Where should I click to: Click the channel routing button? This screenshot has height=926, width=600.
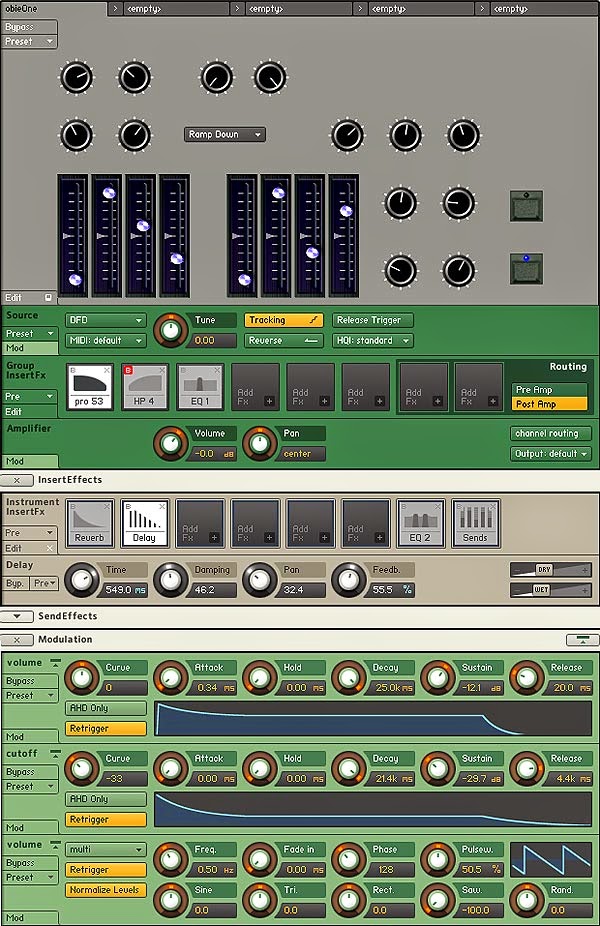(x=551, y=433)
